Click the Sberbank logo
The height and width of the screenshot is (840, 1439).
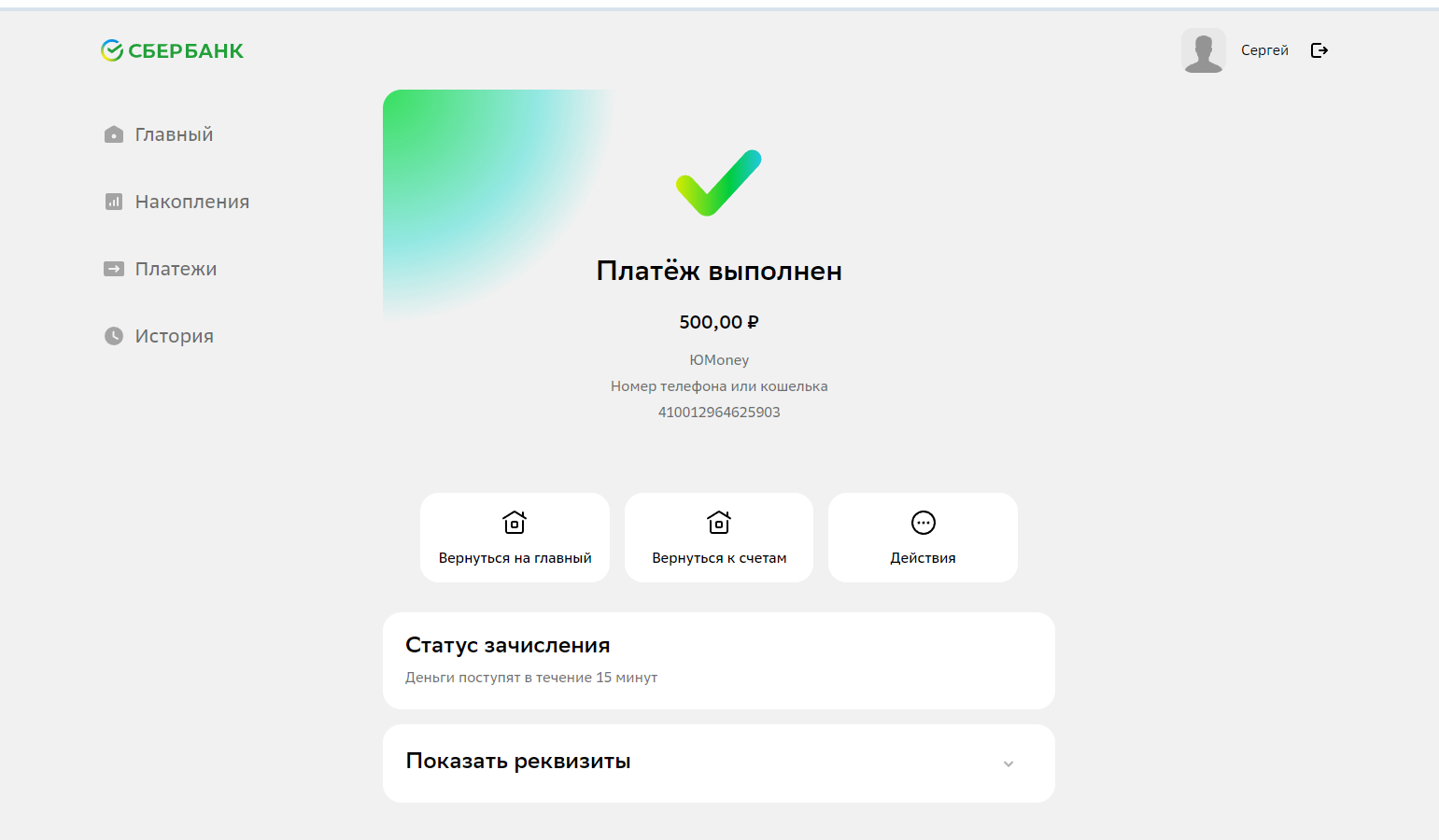[x=172, y=50]
